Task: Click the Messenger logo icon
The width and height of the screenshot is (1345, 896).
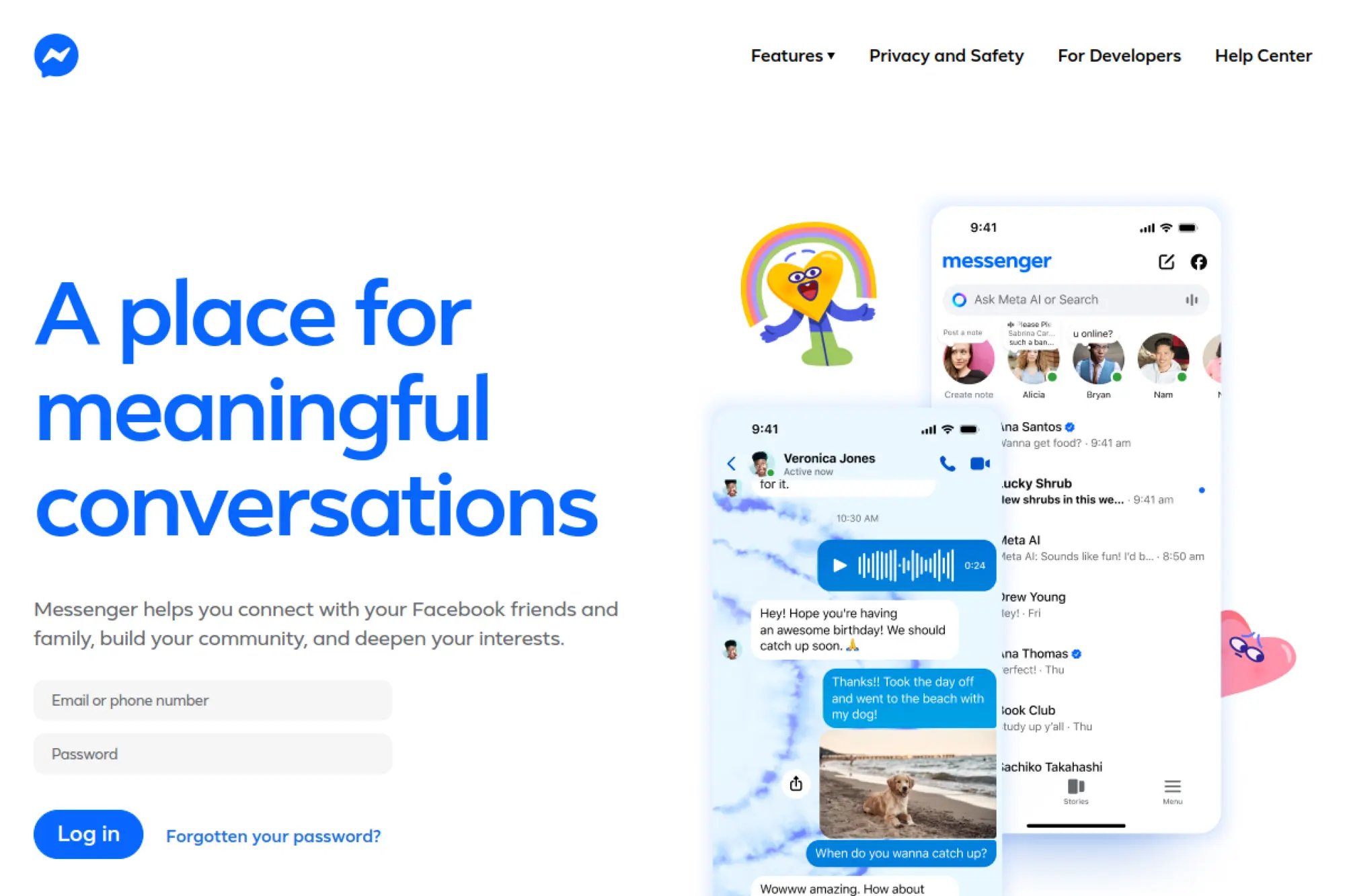Action: click(56, 55)
